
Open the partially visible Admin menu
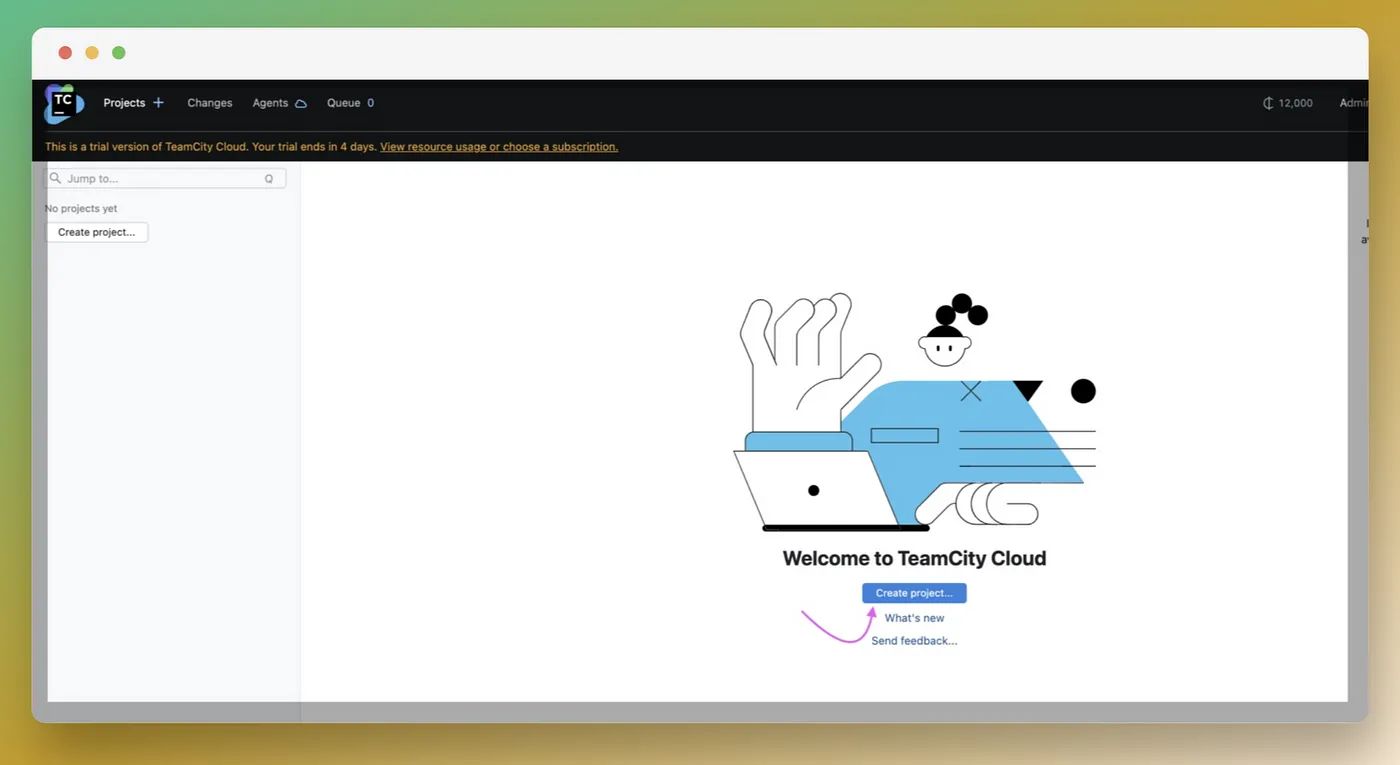click(1354, 103)
